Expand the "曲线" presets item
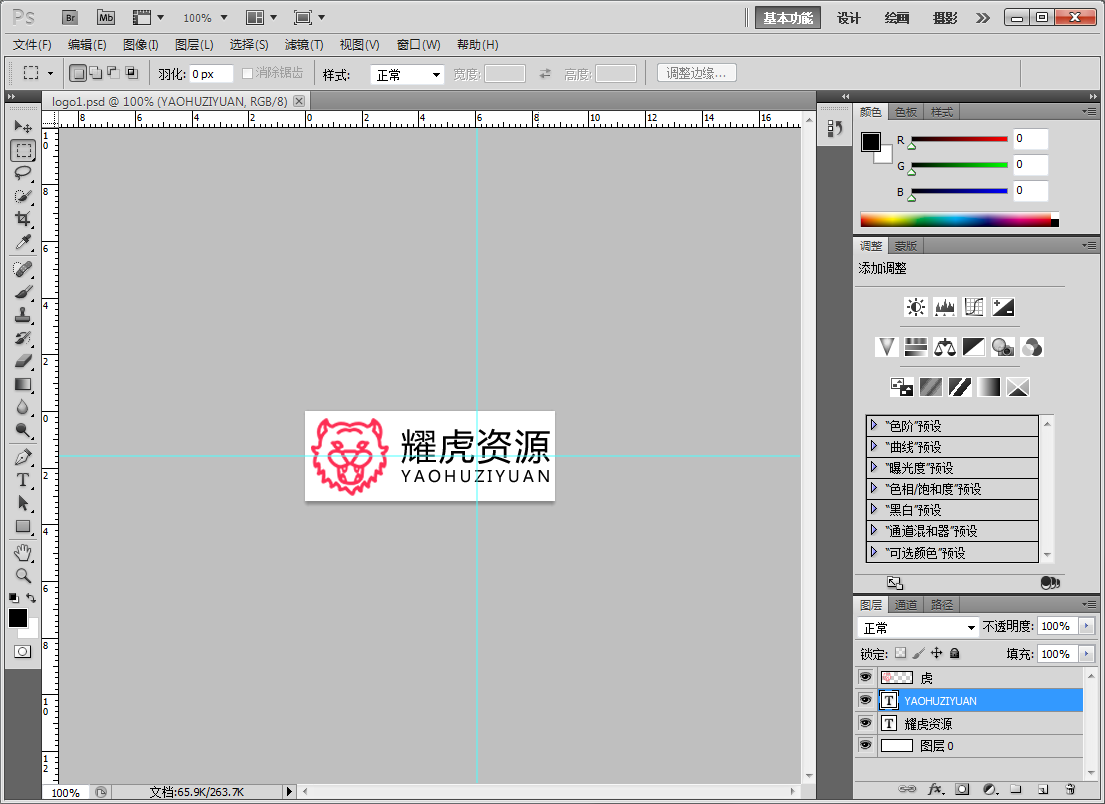 (x=874, y=447)
